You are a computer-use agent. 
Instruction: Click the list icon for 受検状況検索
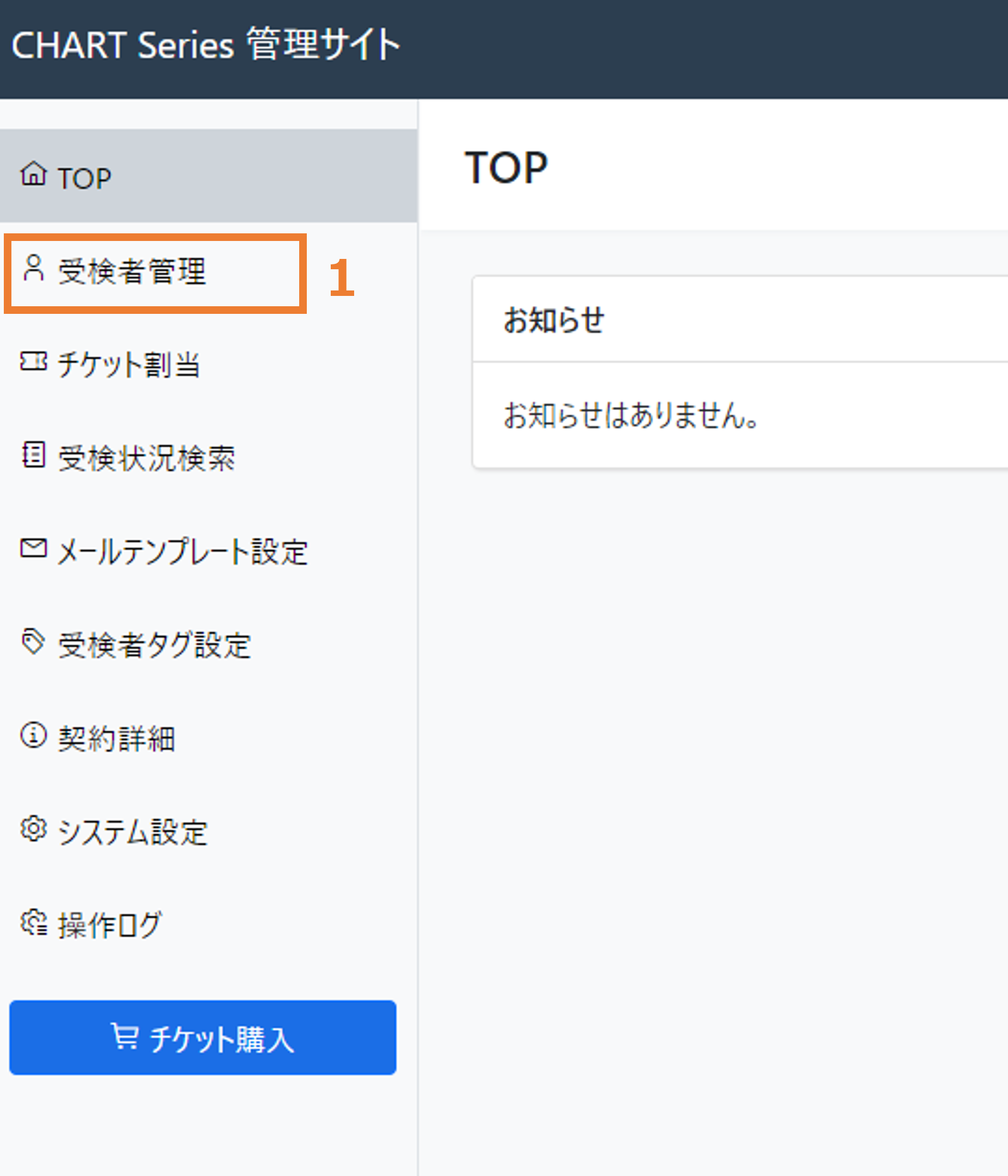[x=34, y=455]
